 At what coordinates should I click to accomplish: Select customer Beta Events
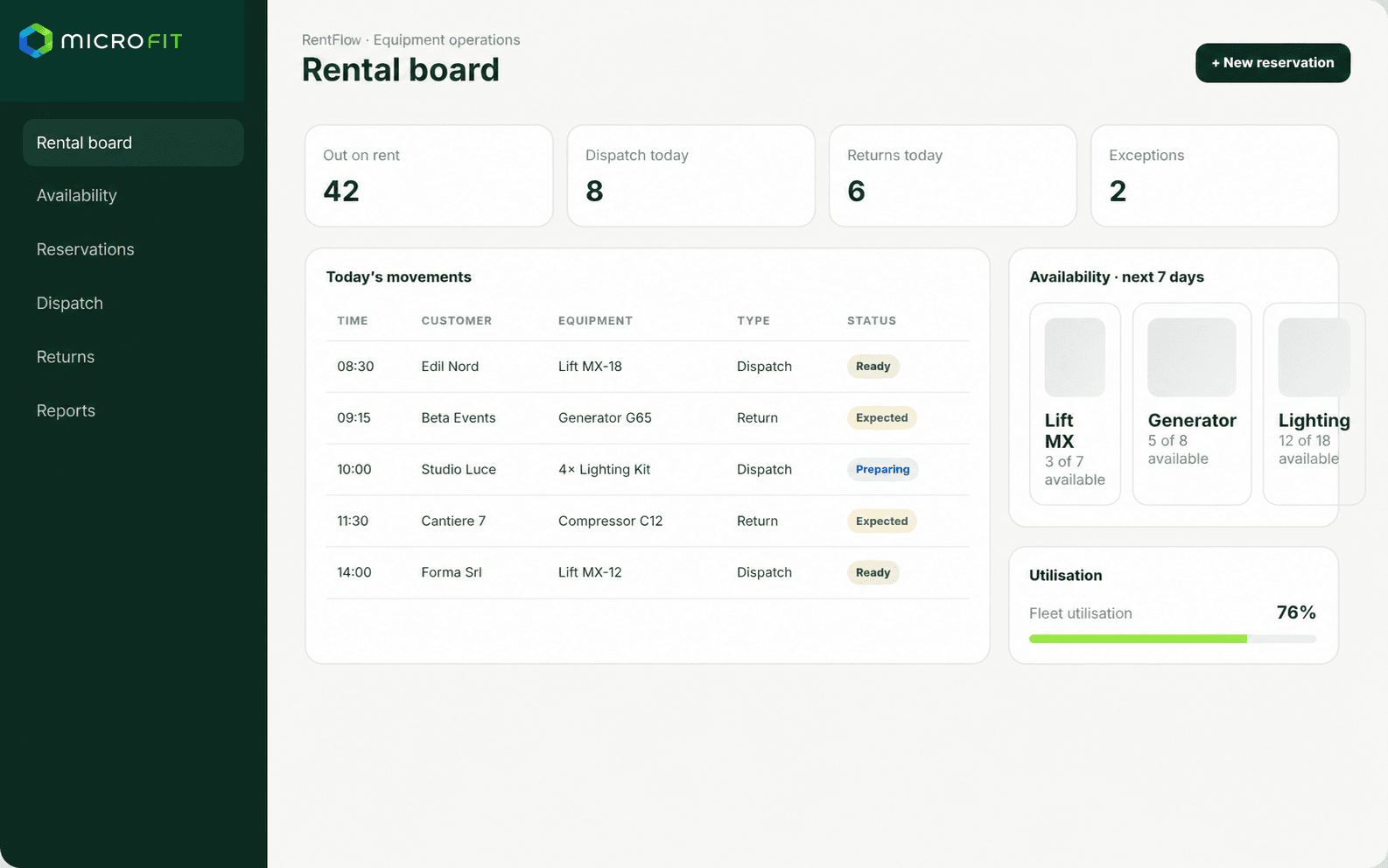pyautogui.click(x=459, y=418)
